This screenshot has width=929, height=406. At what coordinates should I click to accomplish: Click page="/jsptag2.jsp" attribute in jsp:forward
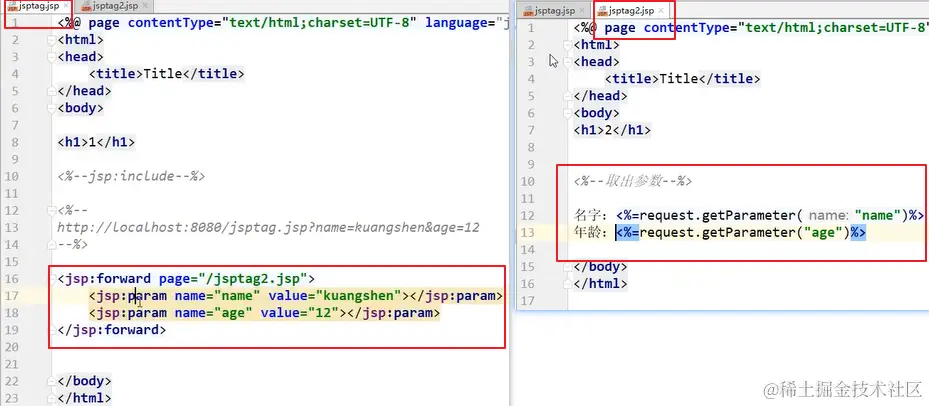233,279
